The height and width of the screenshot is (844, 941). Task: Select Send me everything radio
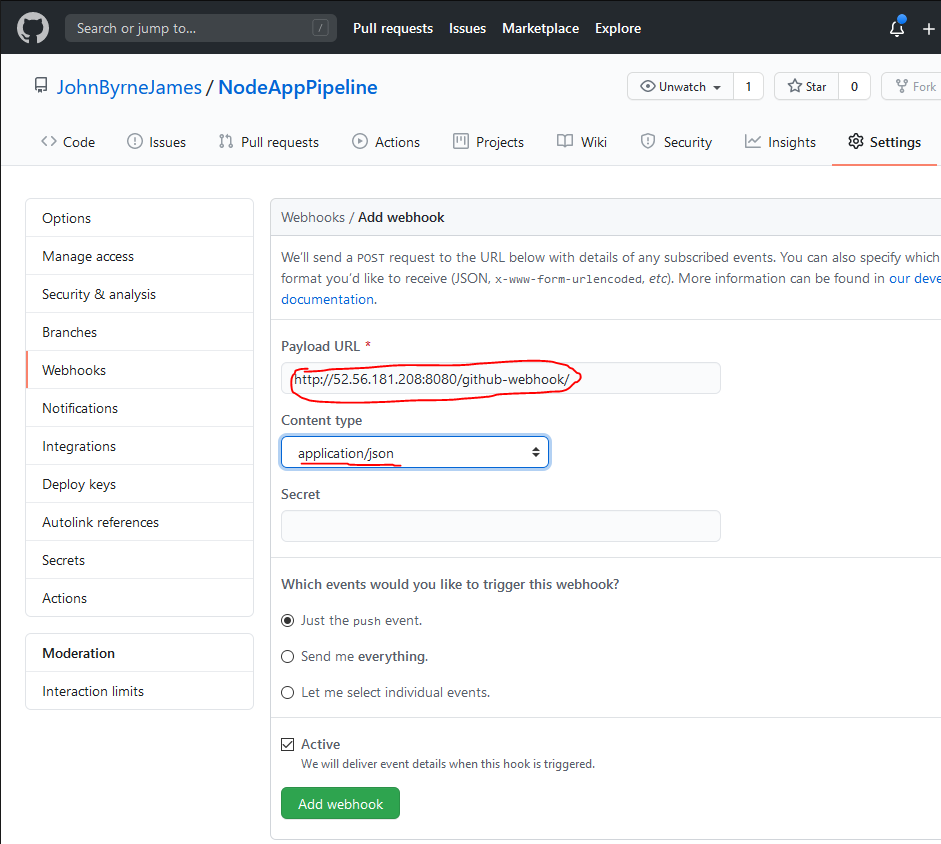point(287,657)
